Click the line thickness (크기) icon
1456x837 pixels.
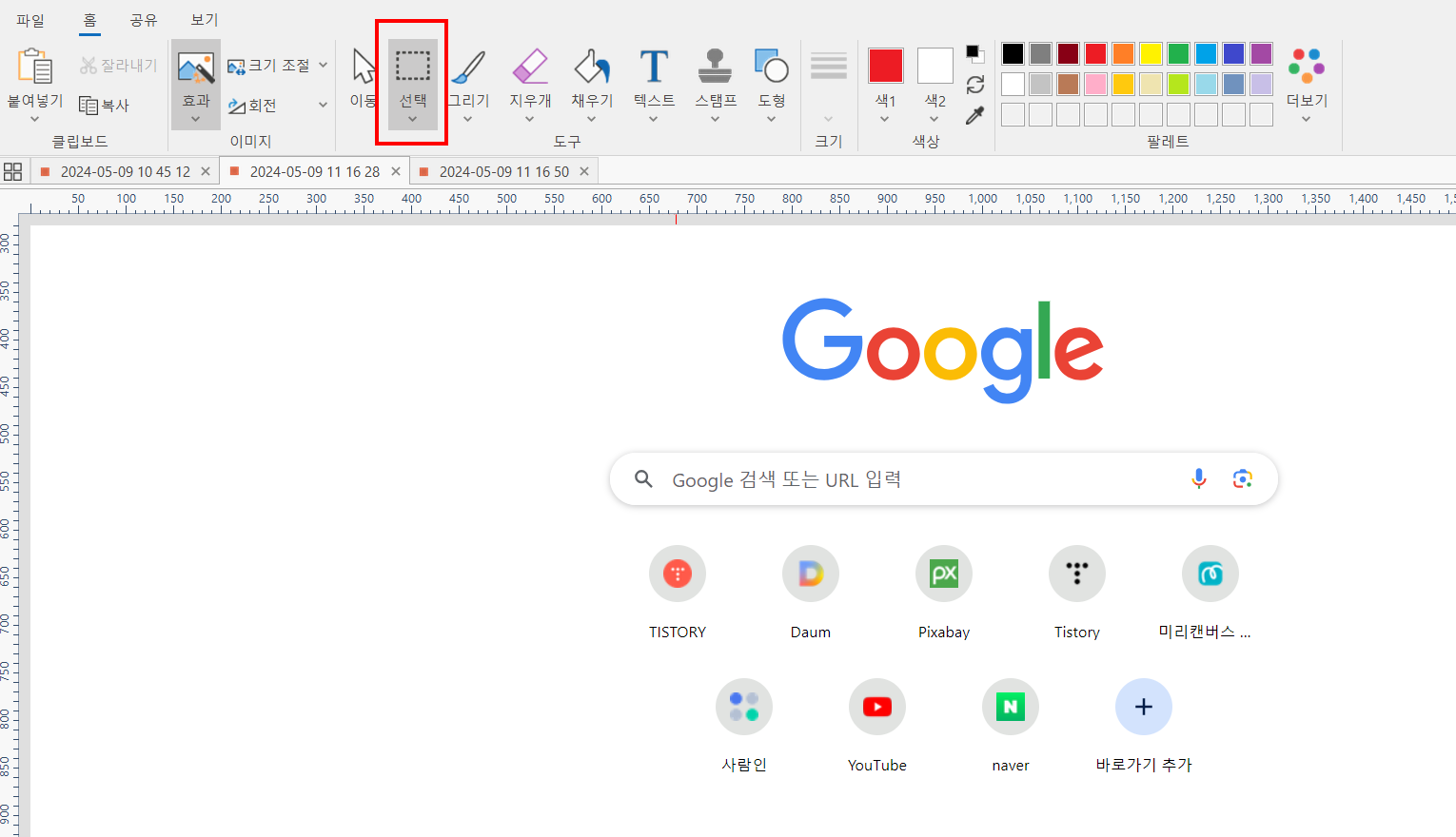(829, 66)
